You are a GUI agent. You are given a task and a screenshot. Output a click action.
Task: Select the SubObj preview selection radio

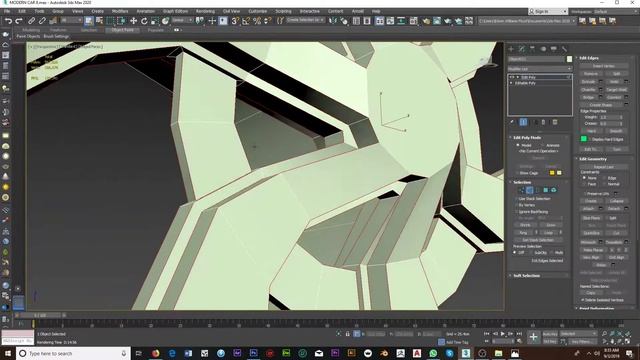(531, 253)
